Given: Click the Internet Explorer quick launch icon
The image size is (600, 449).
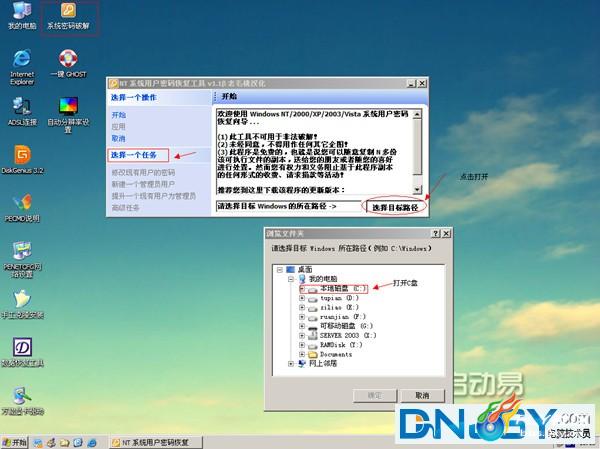Looking at the screenshot, I should pyautogui.click(x=92, y=443).
